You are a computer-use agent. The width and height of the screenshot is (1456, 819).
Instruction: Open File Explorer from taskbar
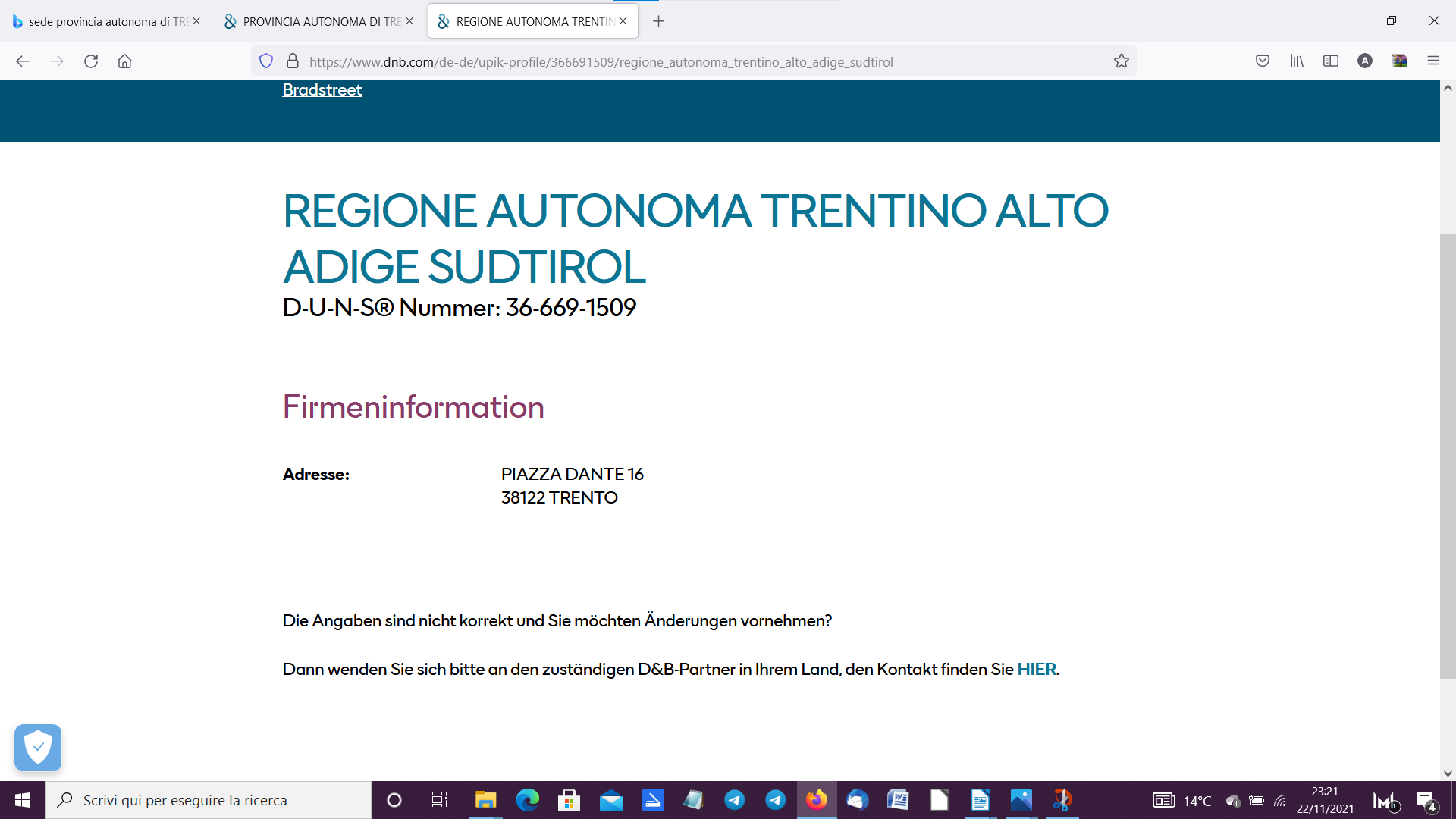[x=485, y=800]
